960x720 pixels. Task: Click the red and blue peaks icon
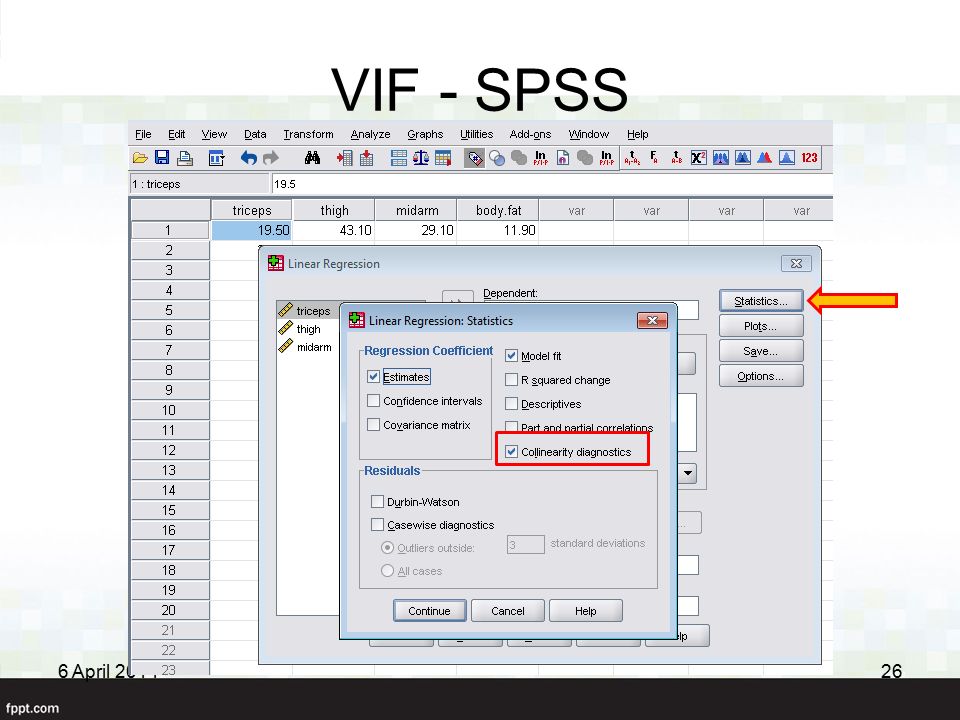[x=764, y=158]
